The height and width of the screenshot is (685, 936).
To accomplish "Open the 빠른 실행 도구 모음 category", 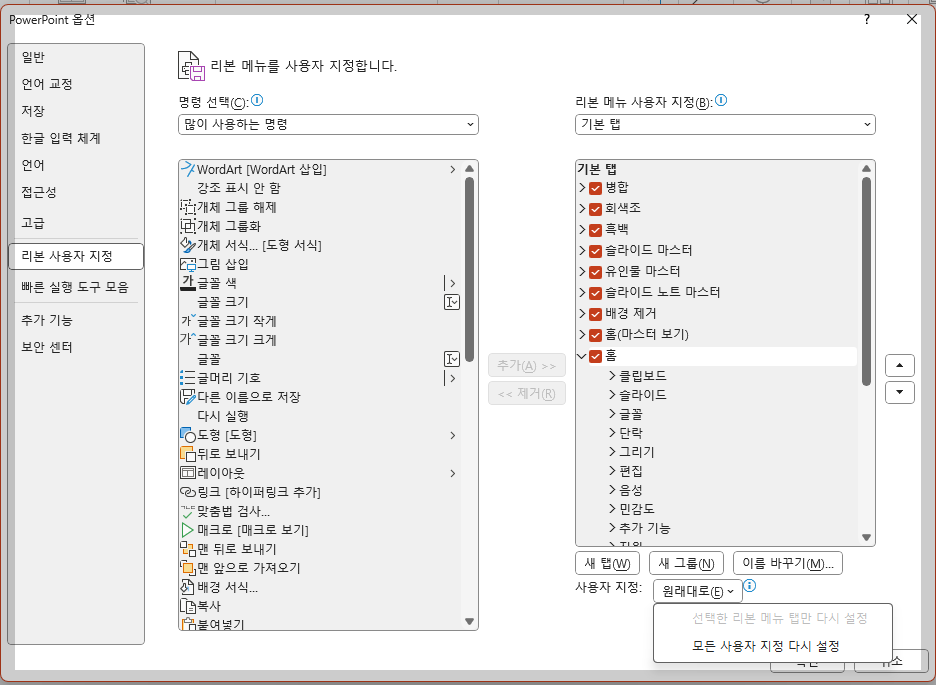I will coord(76,287).
